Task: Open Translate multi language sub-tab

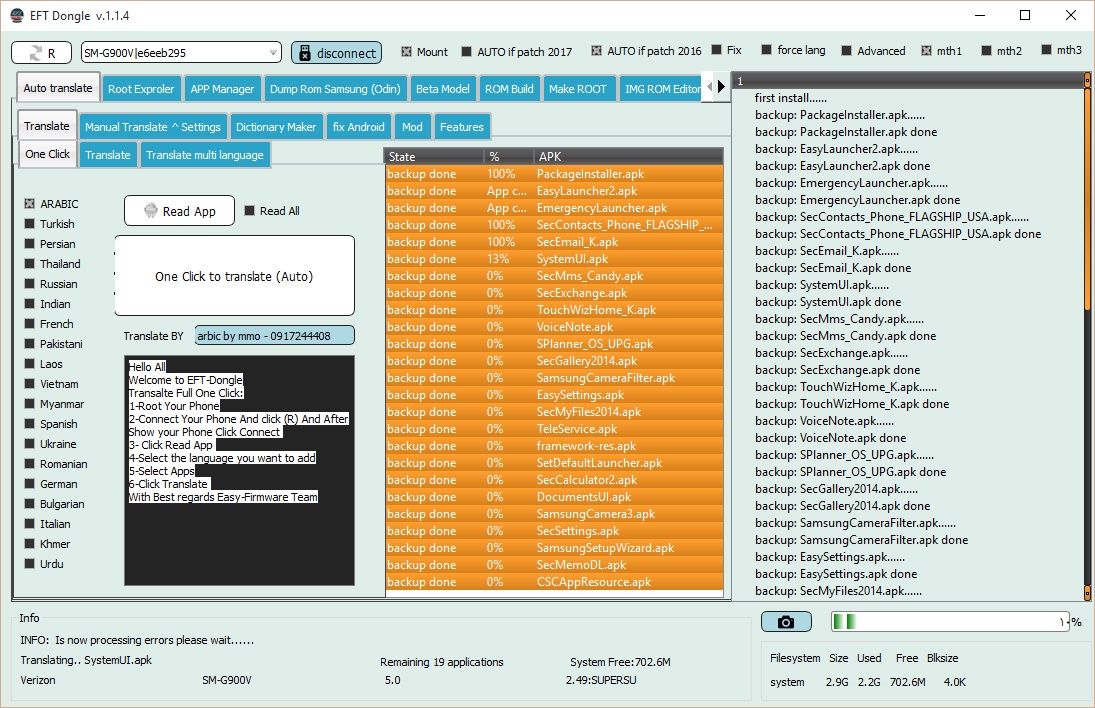Action: [x=205, y=155]
